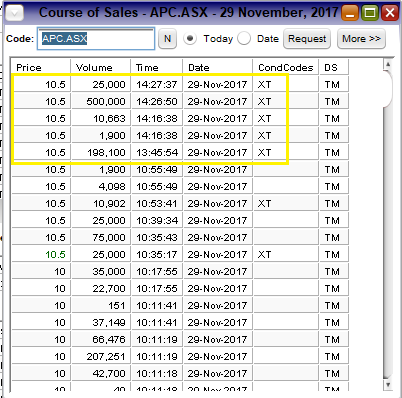Select price 10 in the 35,000 row
402x398 pixels.
click(41, 272)
